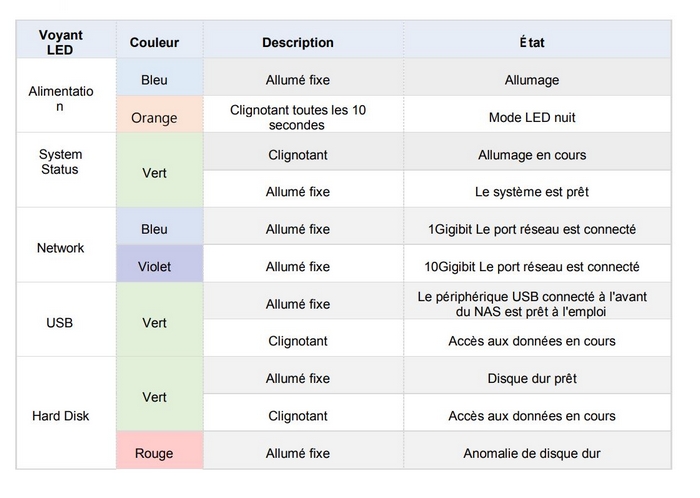
Task: Click the "Anomalie de disque dur" cell
Action: click(x=532, y=453)
